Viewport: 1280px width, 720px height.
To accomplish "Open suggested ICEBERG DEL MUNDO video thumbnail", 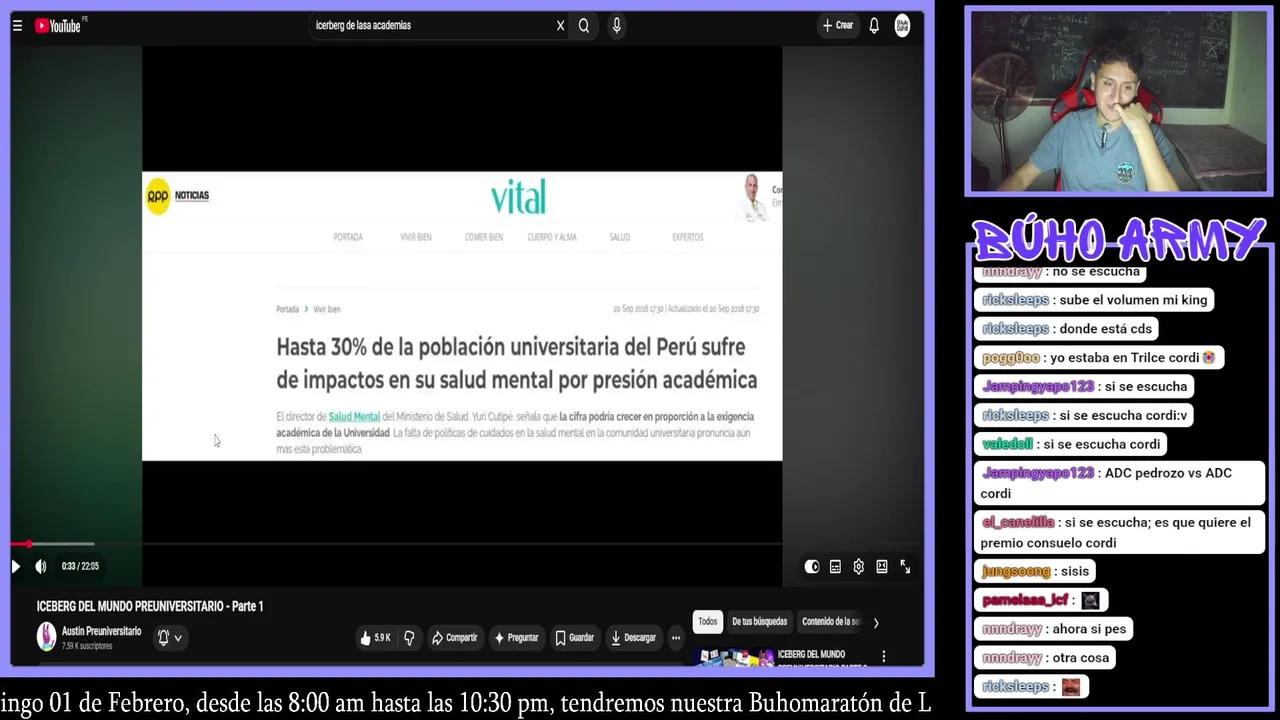I will pos(734,657).
